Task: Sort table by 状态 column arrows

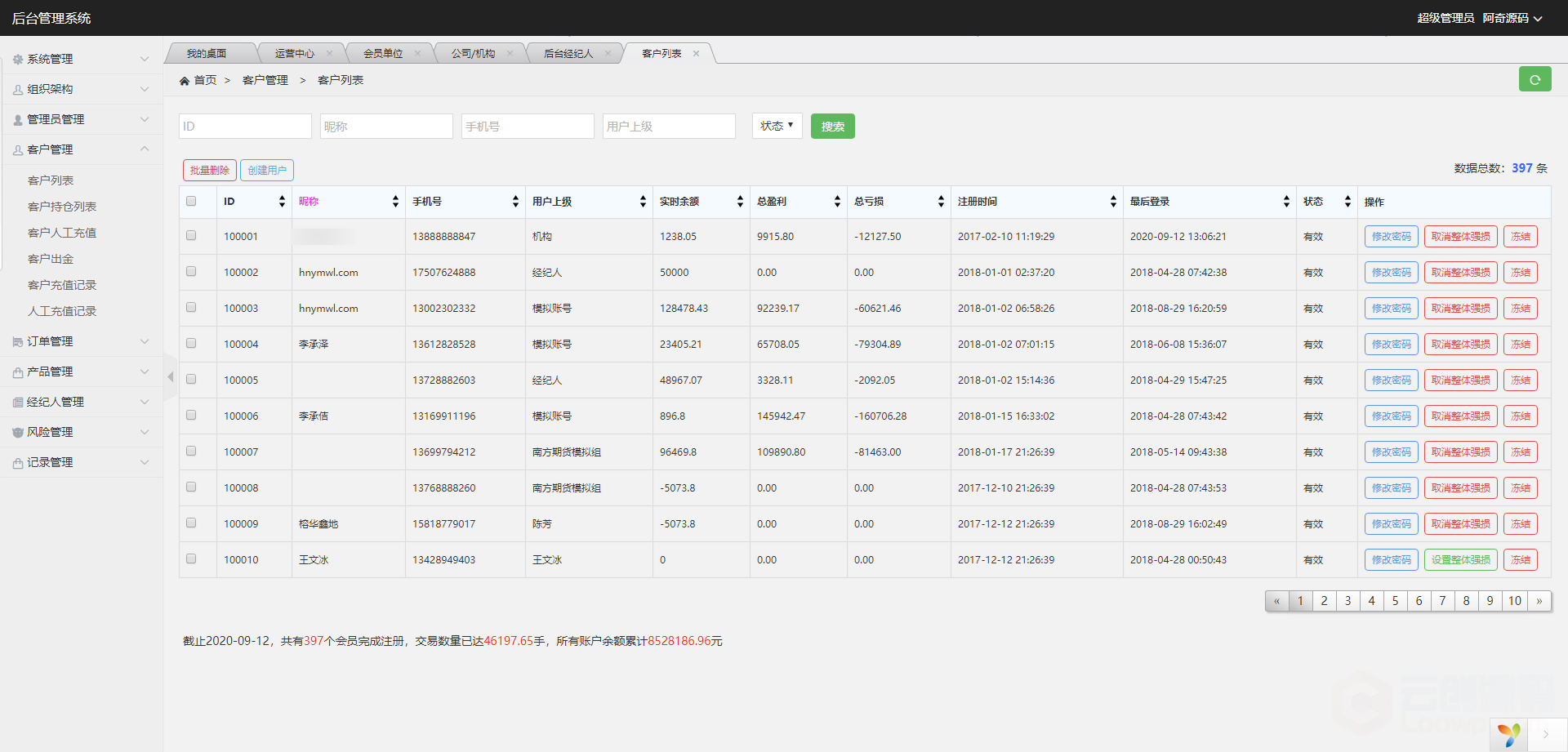Action: point(1347,202)
